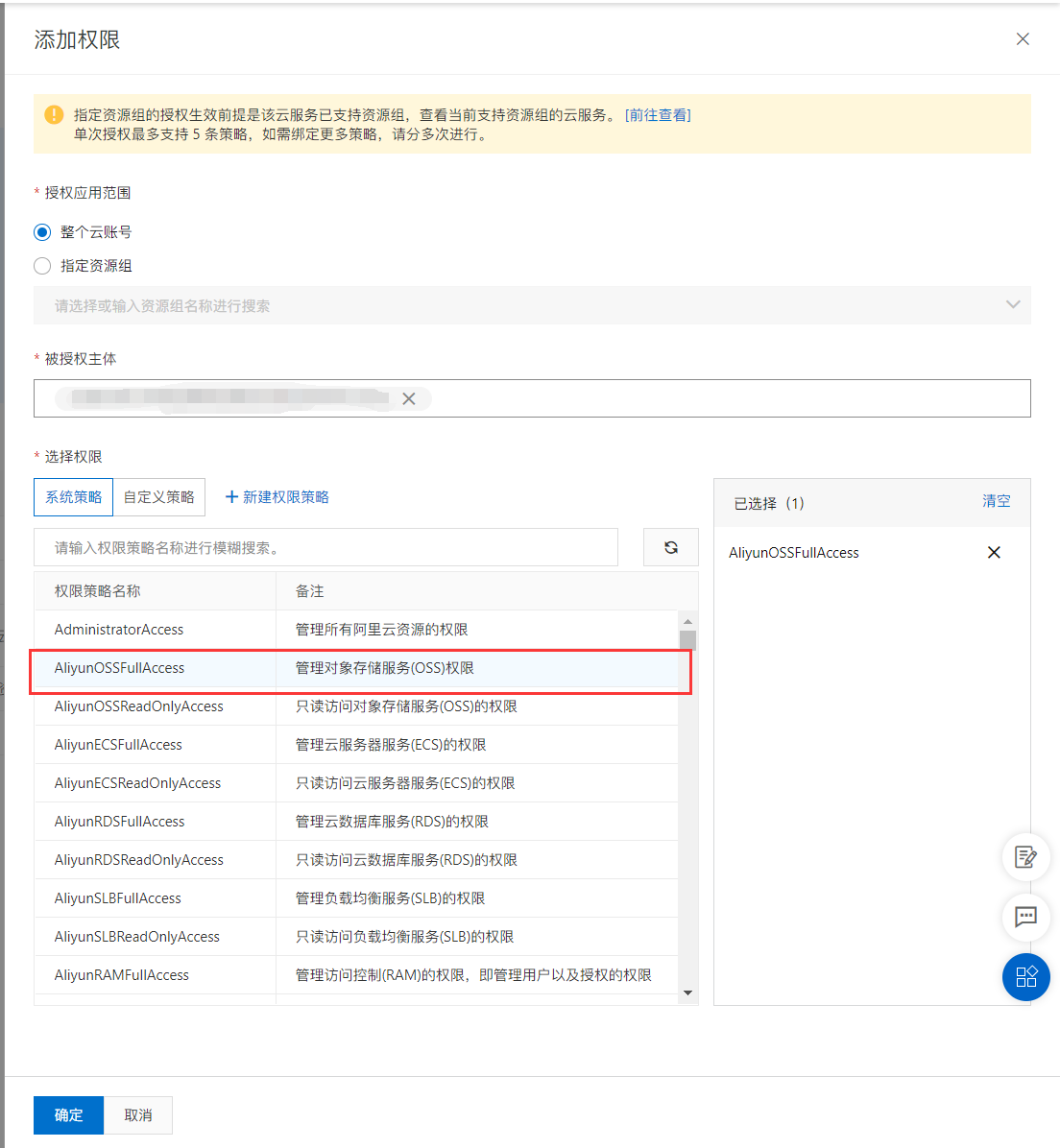1060x1148 pixels.
Task: Click AliyunOSSFullAccess in the selected panel
Action: [793, 553]
